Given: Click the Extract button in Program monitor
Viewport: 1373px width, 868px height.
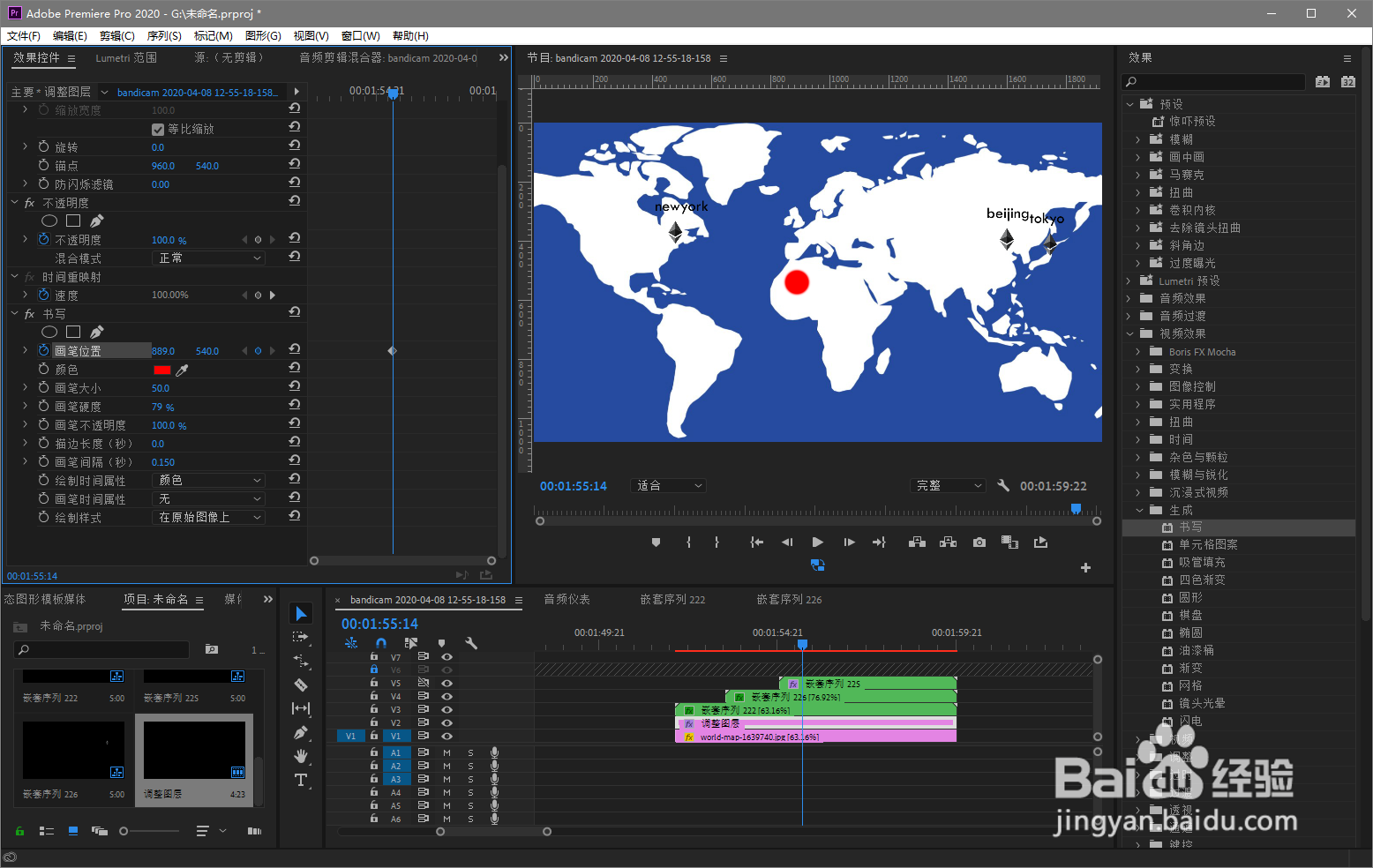Looking at the screenshot, I should (x=949, y=542).
